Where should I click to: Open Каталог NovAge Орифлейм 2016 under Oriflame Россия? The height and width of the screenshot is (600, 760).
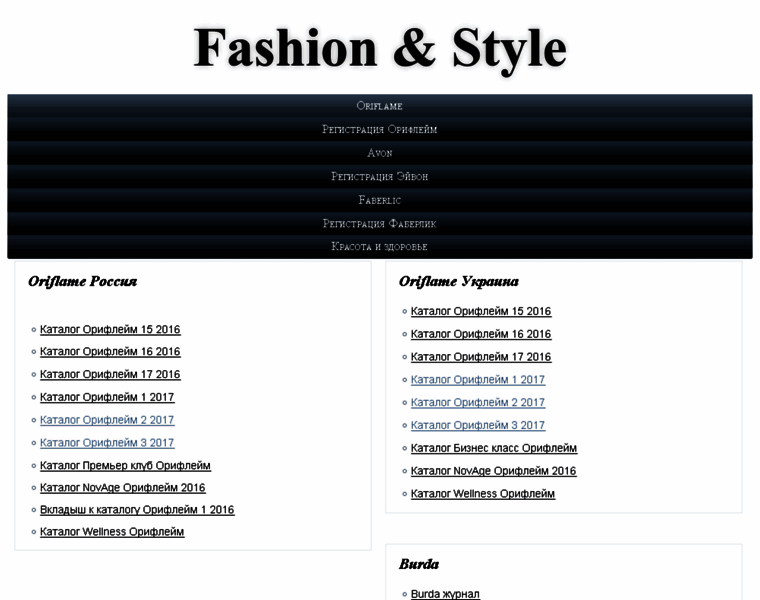[x=123, y=488]
